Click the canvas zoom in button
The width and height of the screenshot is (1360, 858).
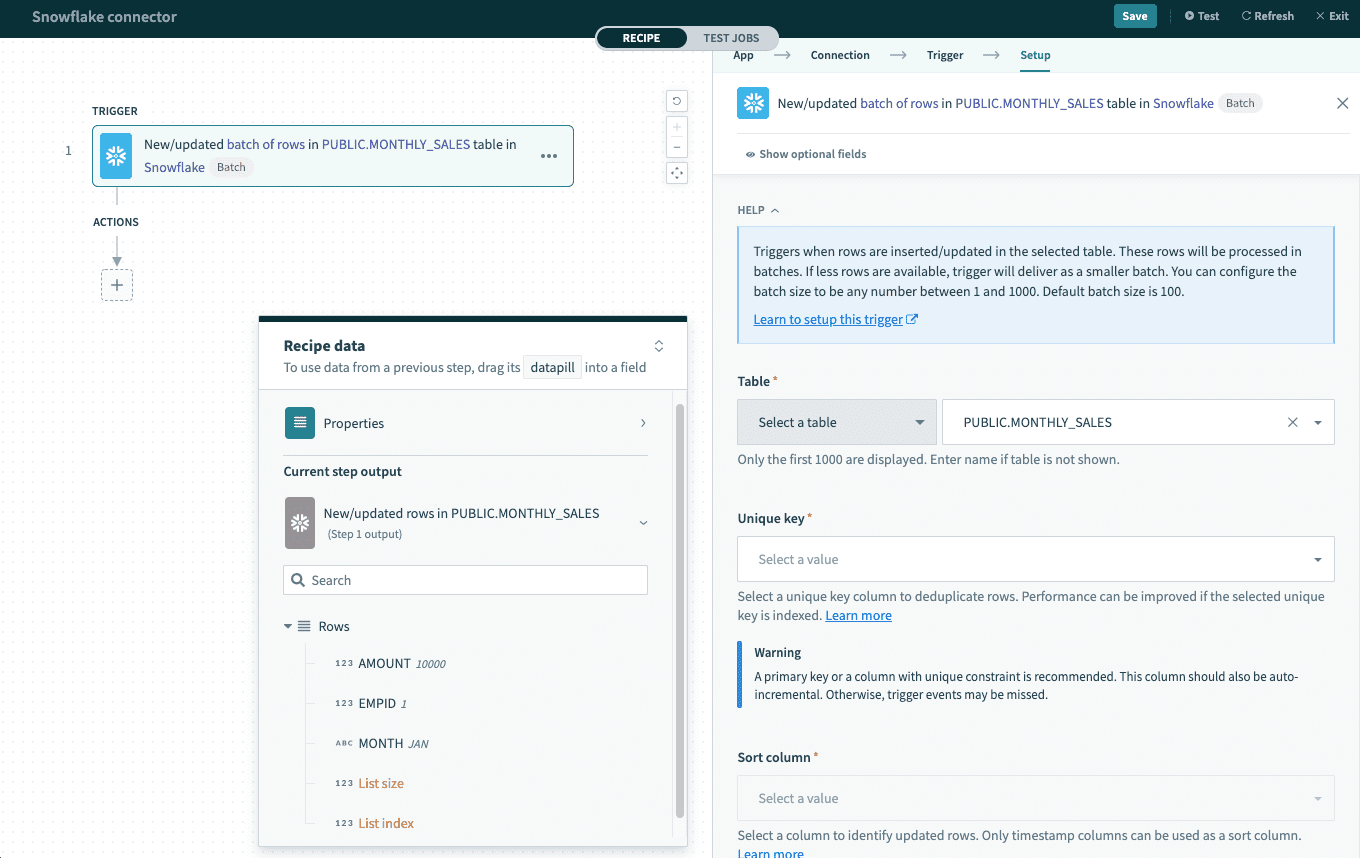point(677,128)
